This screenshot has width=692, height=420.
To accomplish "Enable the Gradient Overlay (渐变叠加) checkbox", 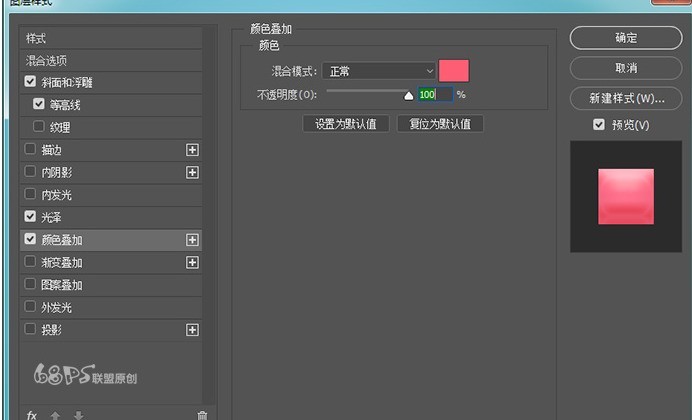I will (x=30, y=261).
